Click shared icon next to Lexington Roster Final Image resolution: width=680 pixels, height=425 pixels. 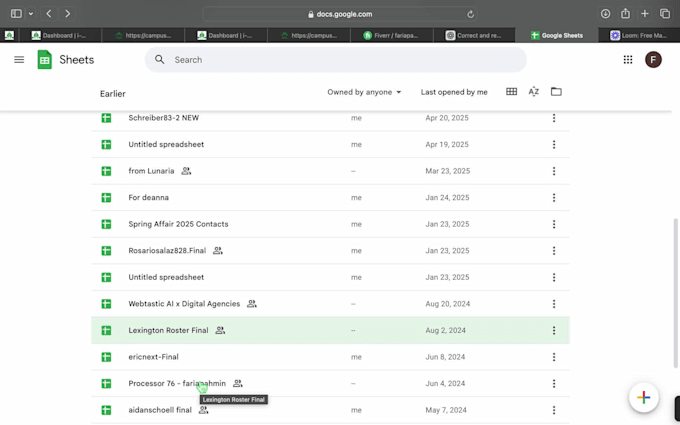point(220,330)
